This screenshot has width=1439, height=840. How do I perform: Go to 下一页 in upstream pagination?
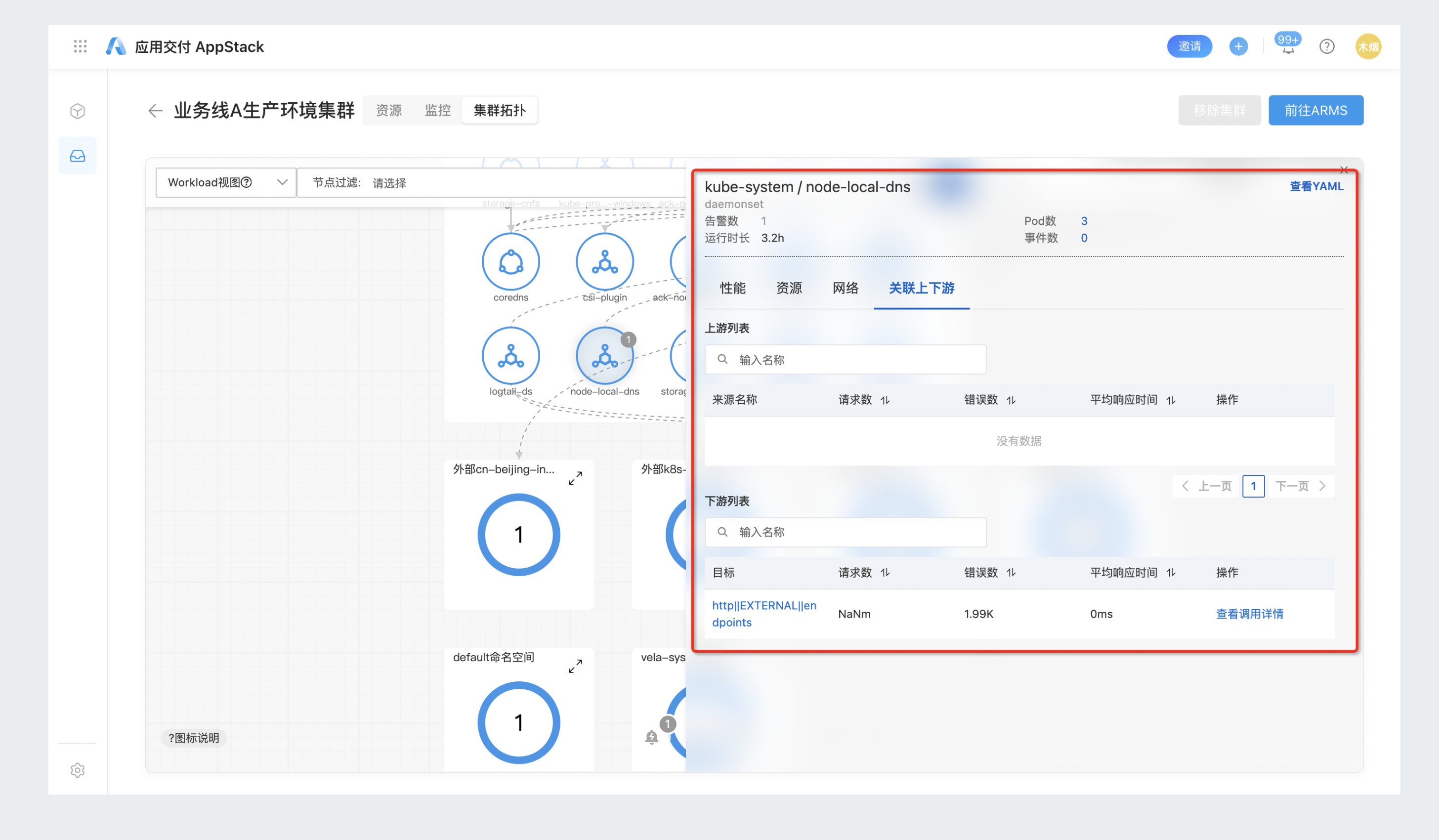point(1301,486)
